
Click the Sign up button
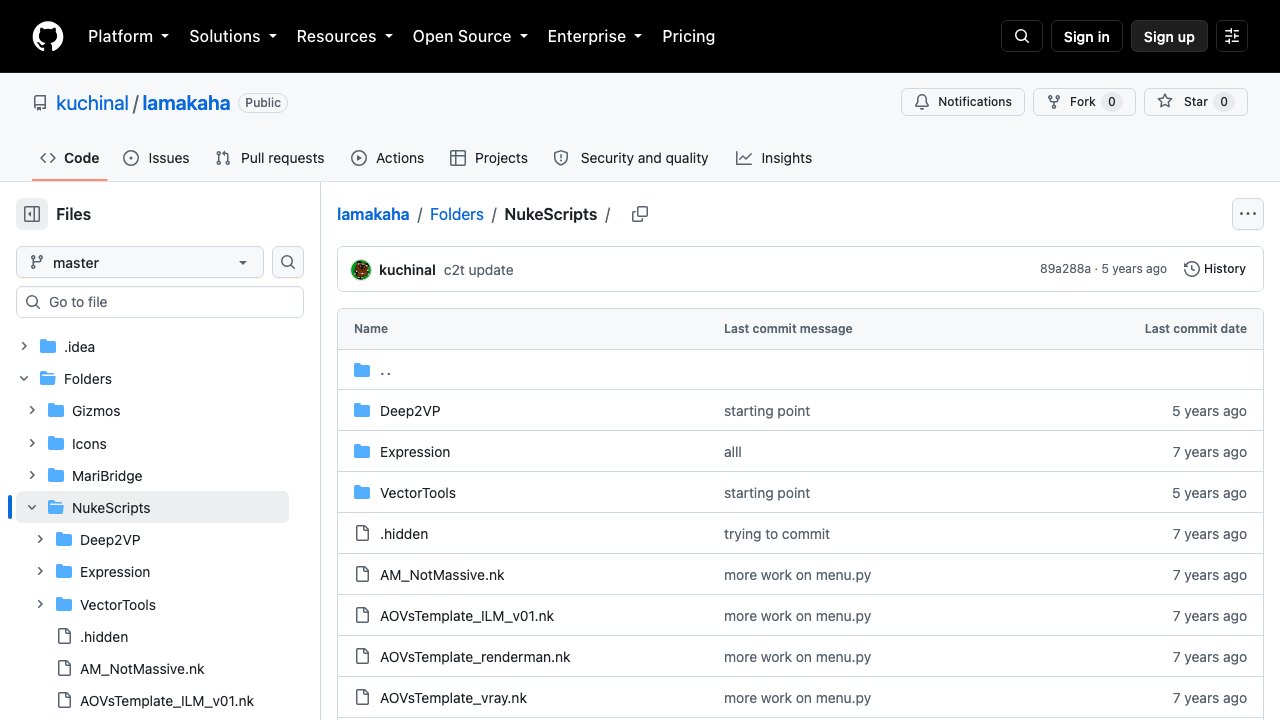tap(1169, 37)
